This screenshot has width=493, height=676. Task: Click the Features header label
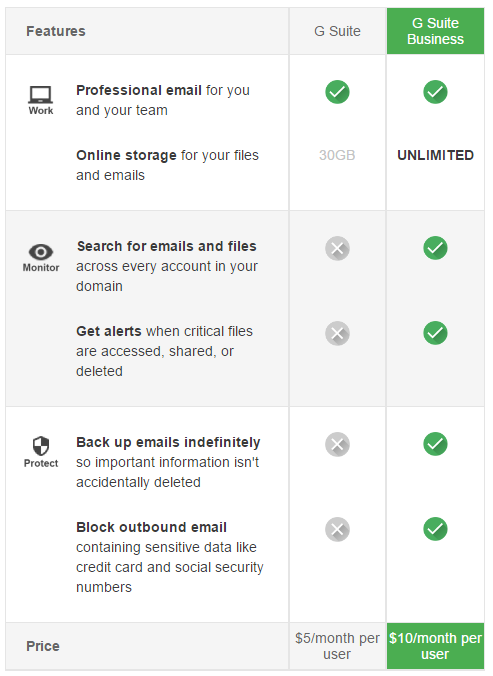[56, 31]
